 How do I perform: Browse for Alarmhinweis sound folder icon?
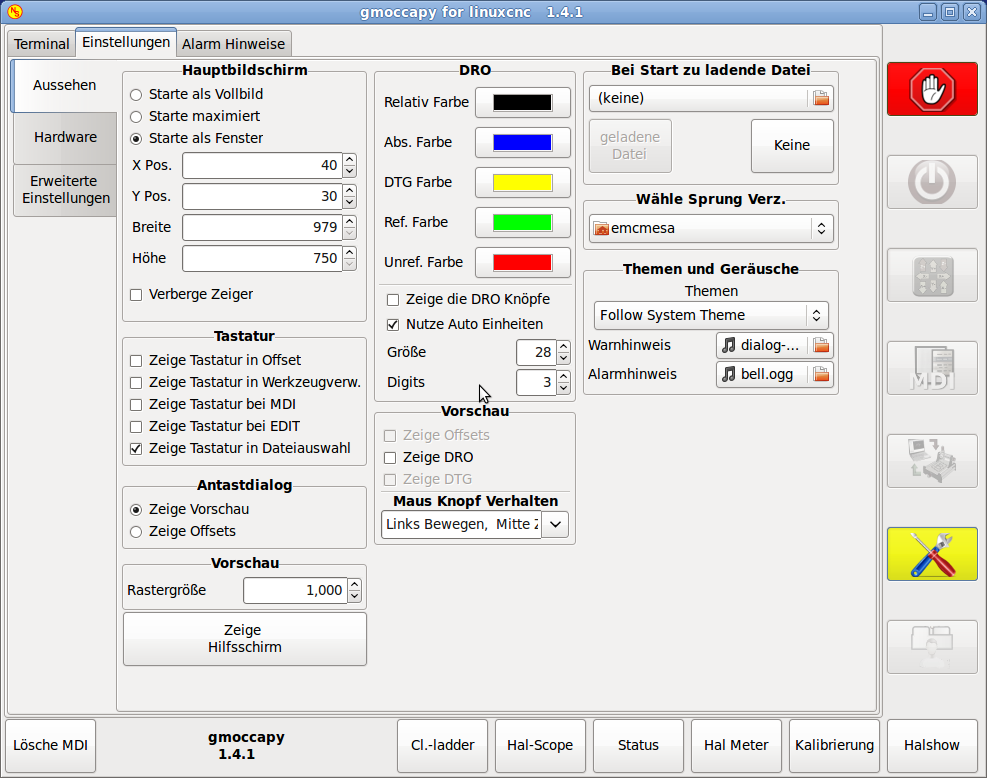(821, 374)
